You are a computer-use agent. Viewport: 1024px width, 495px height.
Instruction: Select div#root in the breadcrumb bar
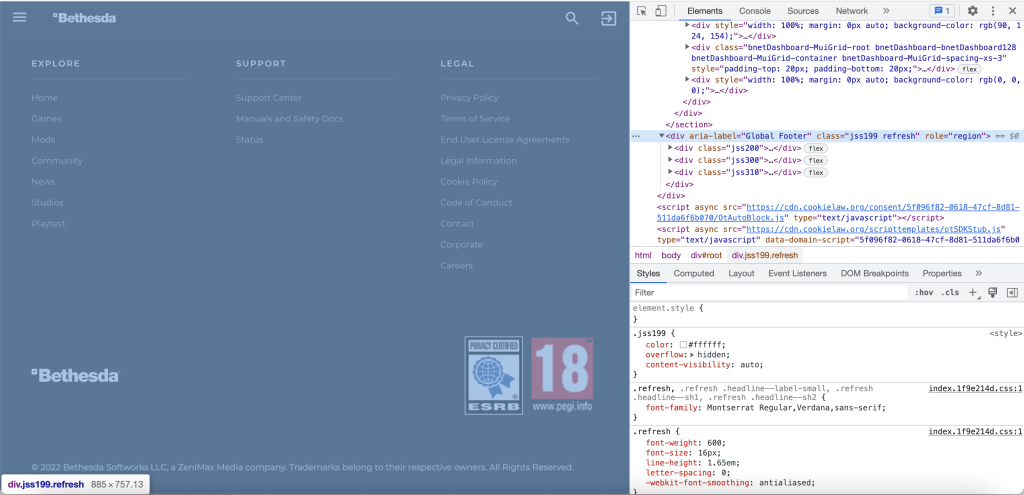coord(707,255)
